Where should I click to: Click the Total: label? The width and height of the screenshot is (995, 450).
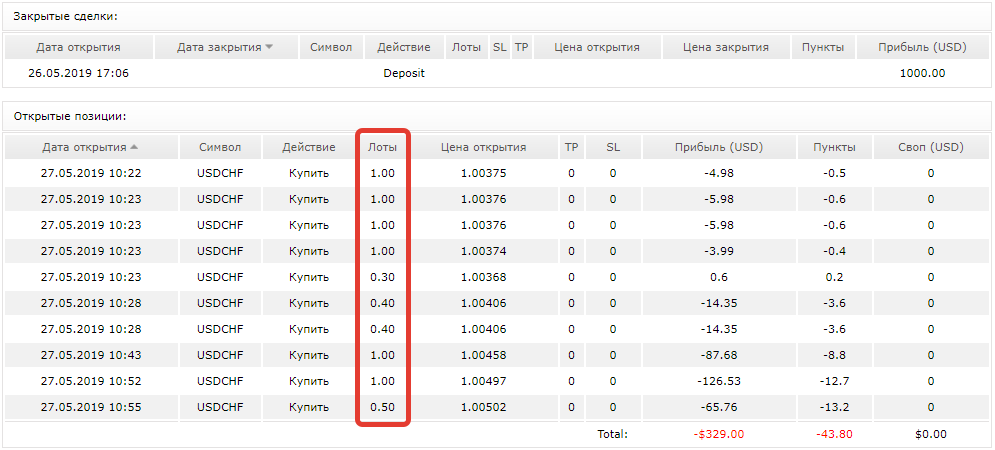coord(612,435)
